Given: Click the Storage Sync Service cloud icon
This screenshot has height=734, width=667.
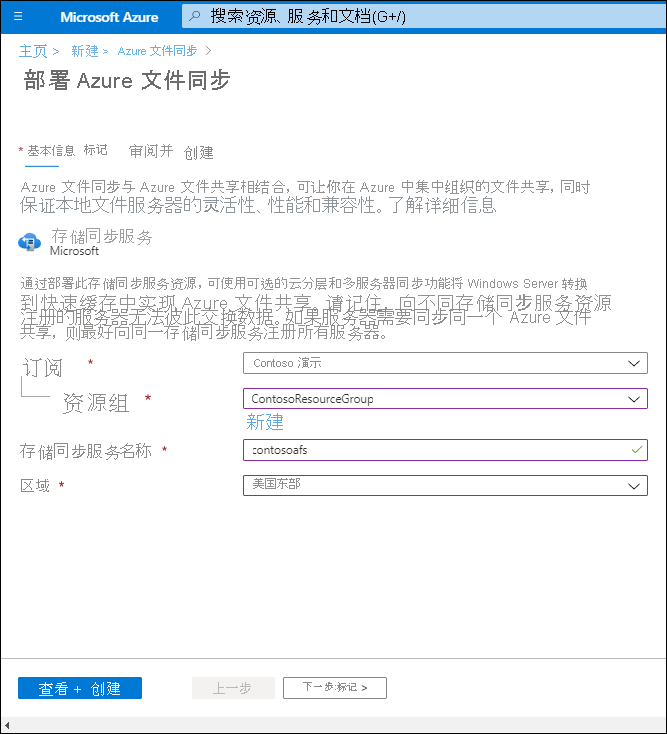Looking at the screenshot, I should [29, 242].
